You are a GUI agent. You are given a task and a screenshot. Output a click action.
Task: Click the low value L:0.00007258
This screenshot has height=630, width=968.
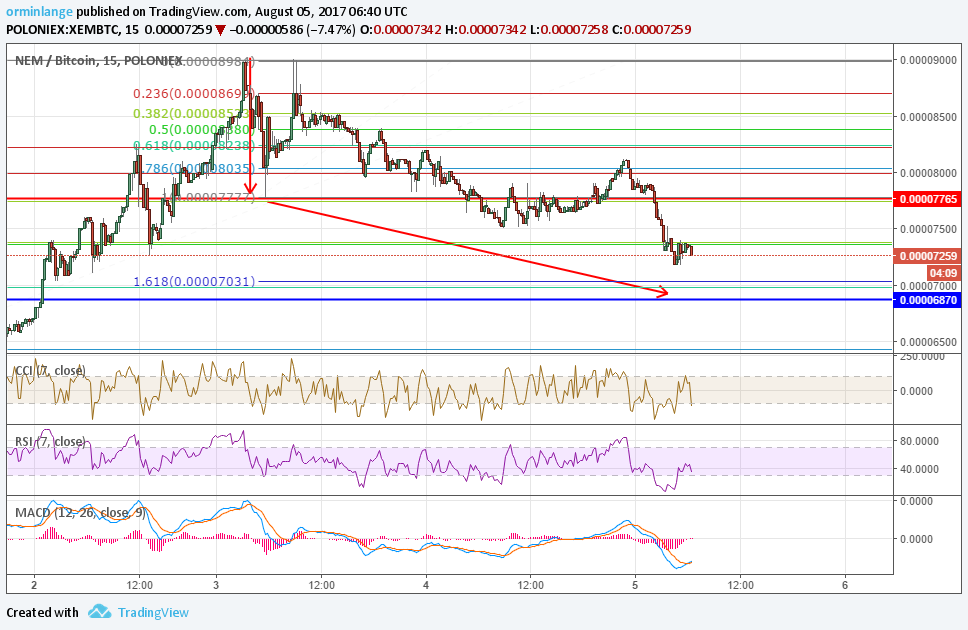point(569,30)
